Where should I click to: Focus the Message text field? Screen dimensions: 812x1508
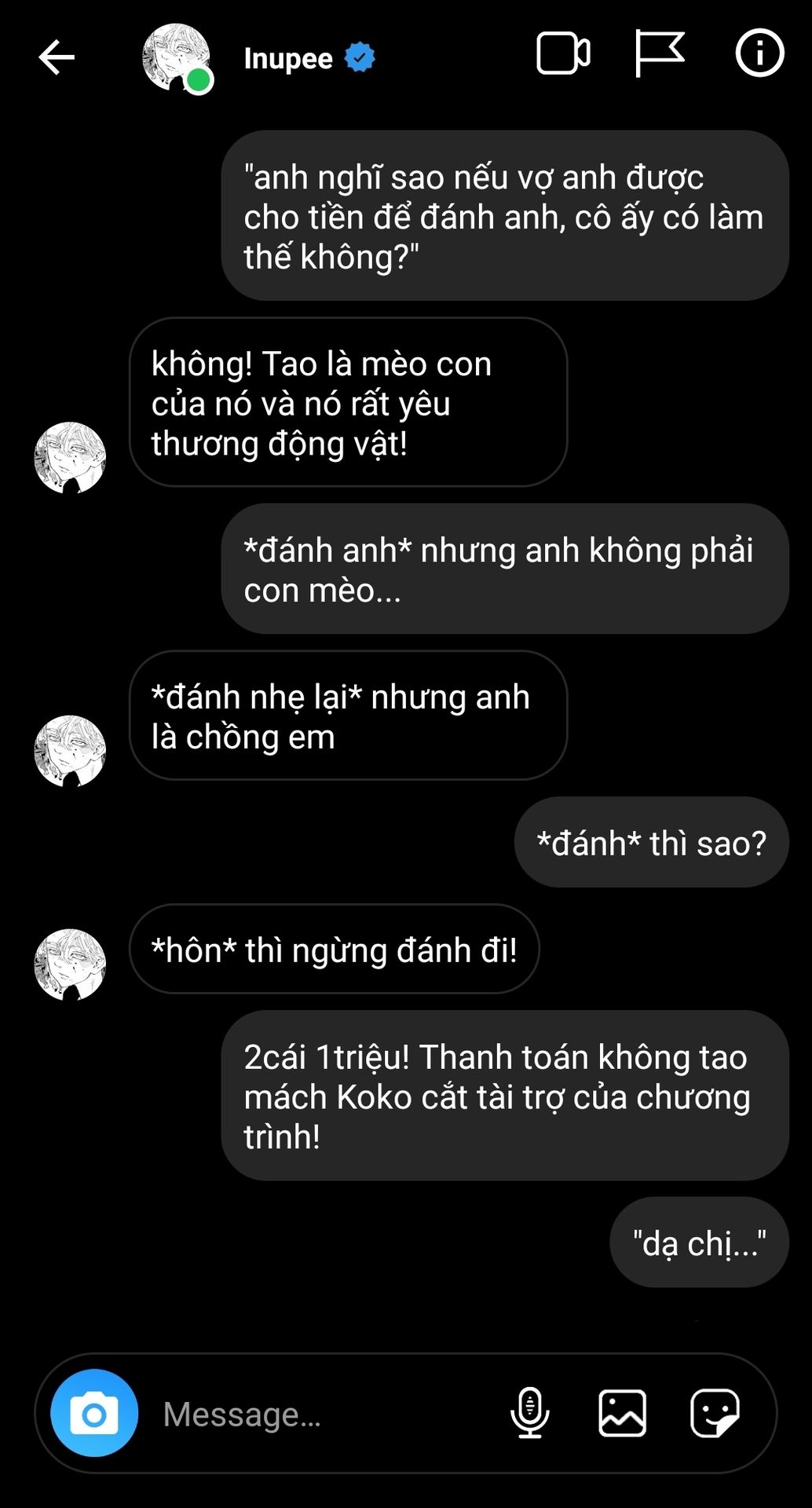pos(330,1414)
